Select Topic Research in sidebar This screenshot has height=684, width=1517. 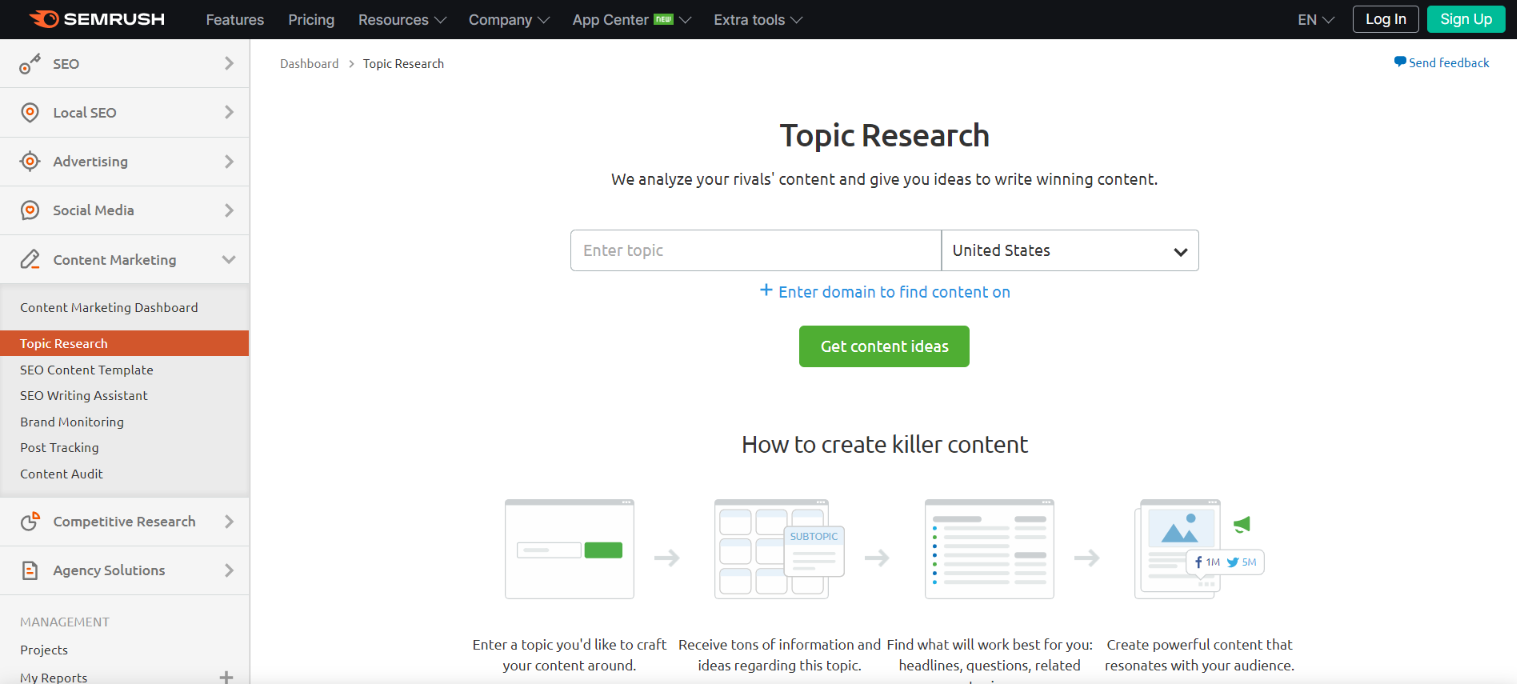click(x=124, y=343)
